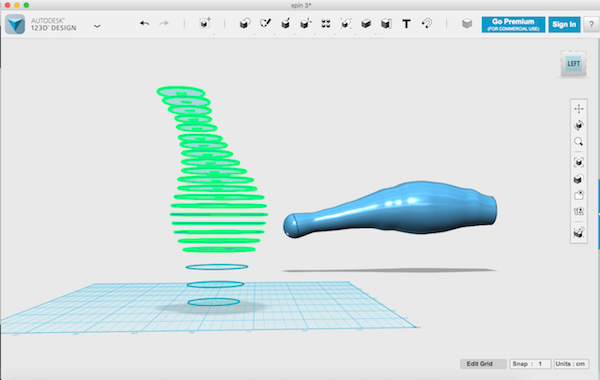
Task: Select the lowest blue ellipse on the grid
Action: 214,302
